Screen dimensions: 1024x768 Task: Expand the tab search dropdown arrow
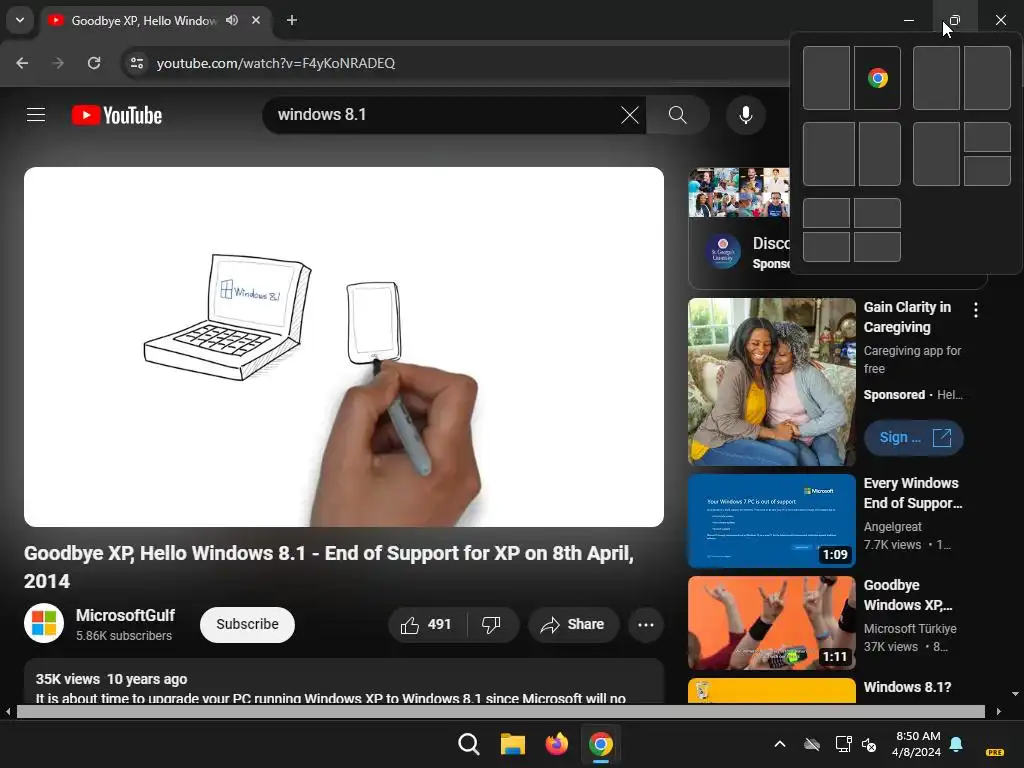20,20
